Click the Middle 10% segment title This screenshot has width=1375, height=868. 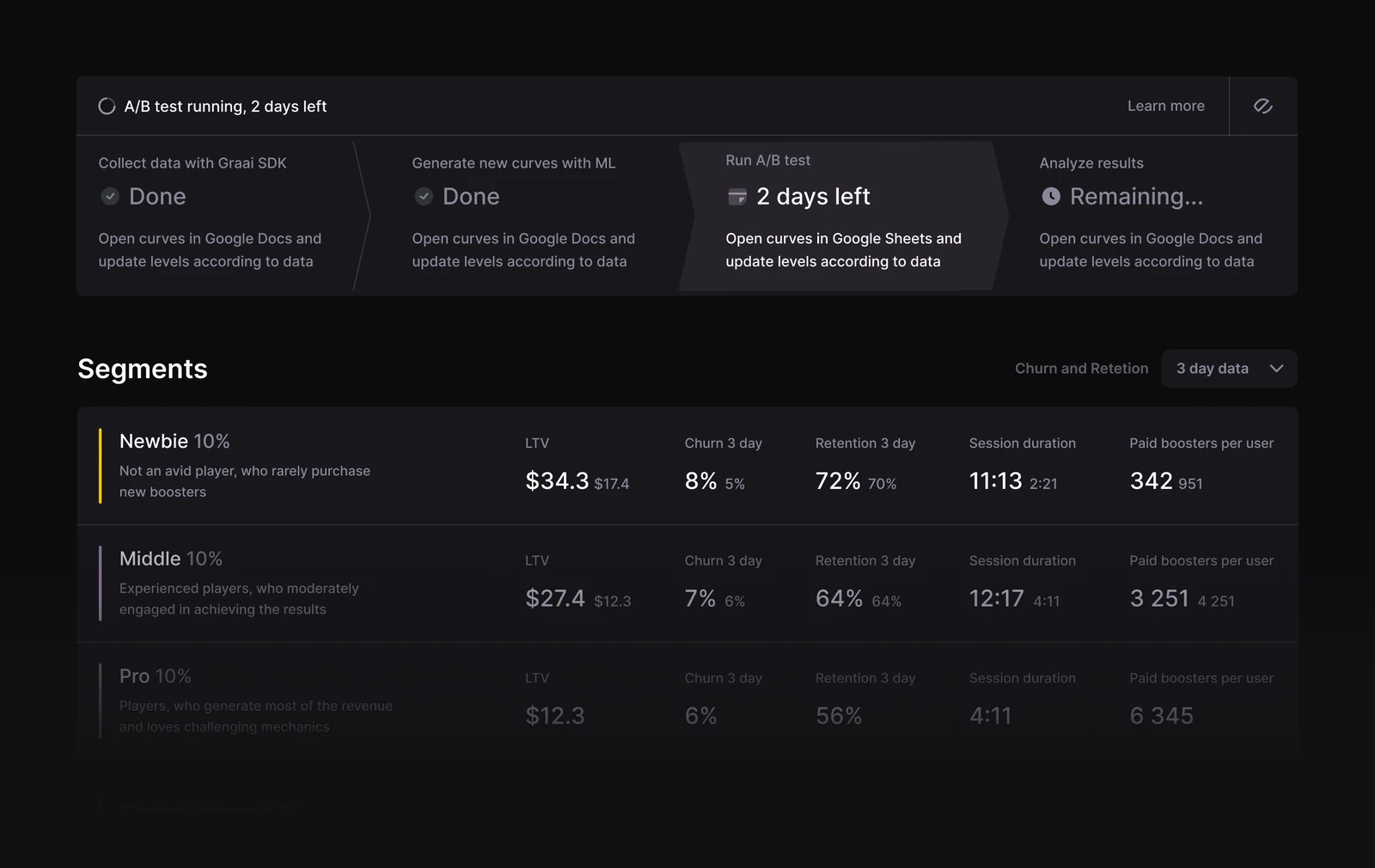(171, 559)
